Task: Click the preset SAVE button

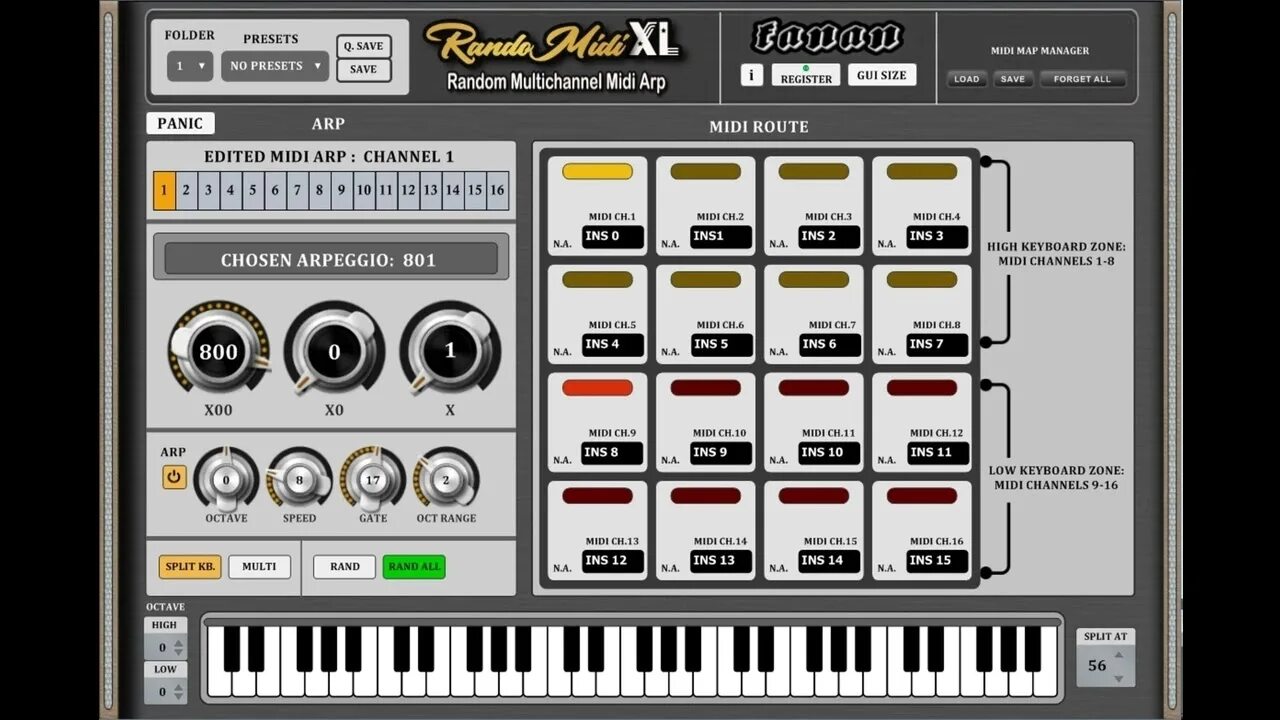Action: coord(364,70)
